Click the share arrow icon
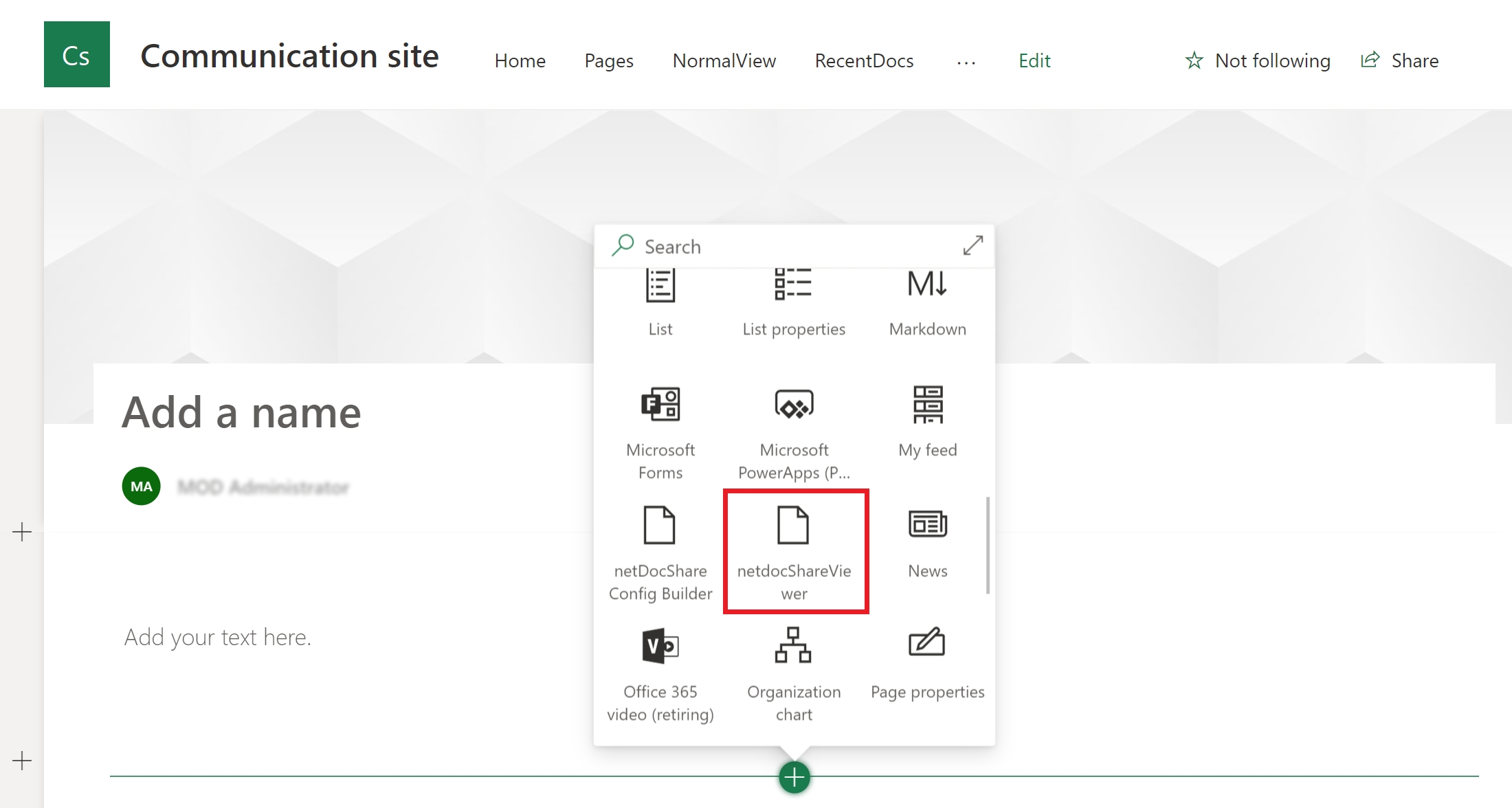The image size is (1512, 808). (1370, 60)
